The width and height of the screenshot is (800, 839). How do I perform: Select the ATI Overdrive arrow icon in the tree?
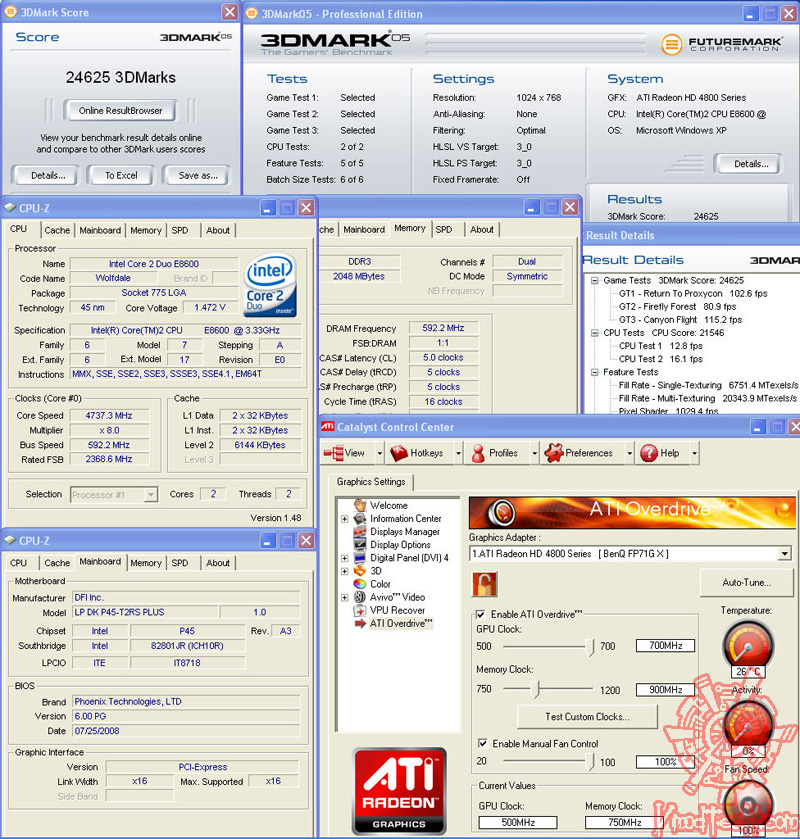360,623
